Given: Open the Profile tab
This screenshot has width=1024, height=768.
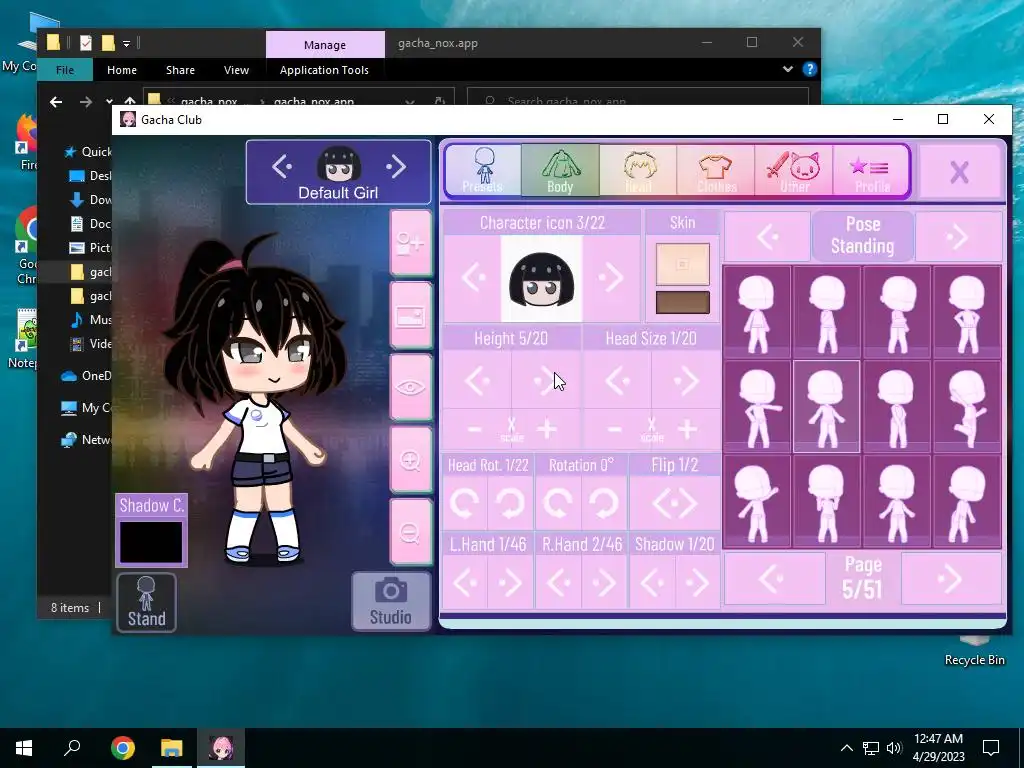Looking at the screenshot, I should point(871,170).
